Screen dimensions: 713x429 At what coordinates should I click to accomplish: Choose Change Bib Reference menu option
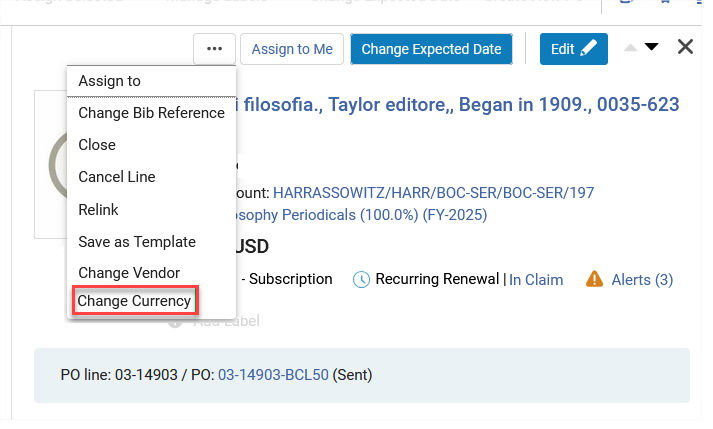click(x=151, y=113)
